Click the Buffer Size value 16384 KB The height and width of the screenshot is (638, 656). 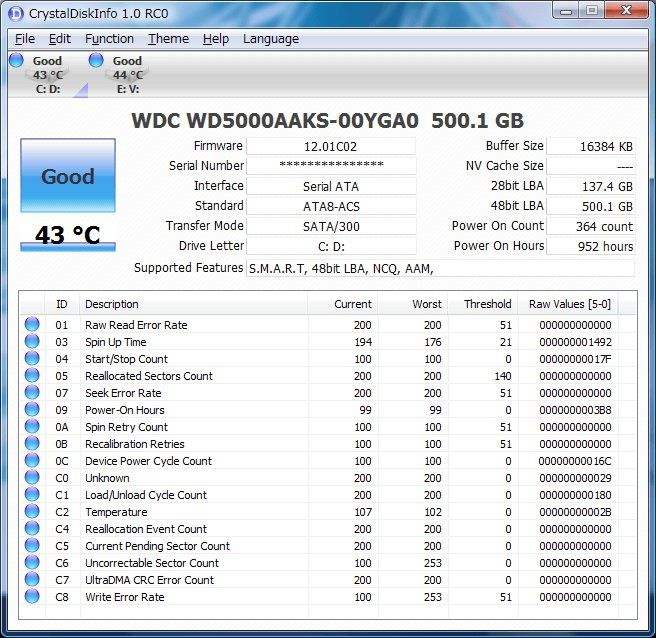pyautogui.click(x=591, y=146)
